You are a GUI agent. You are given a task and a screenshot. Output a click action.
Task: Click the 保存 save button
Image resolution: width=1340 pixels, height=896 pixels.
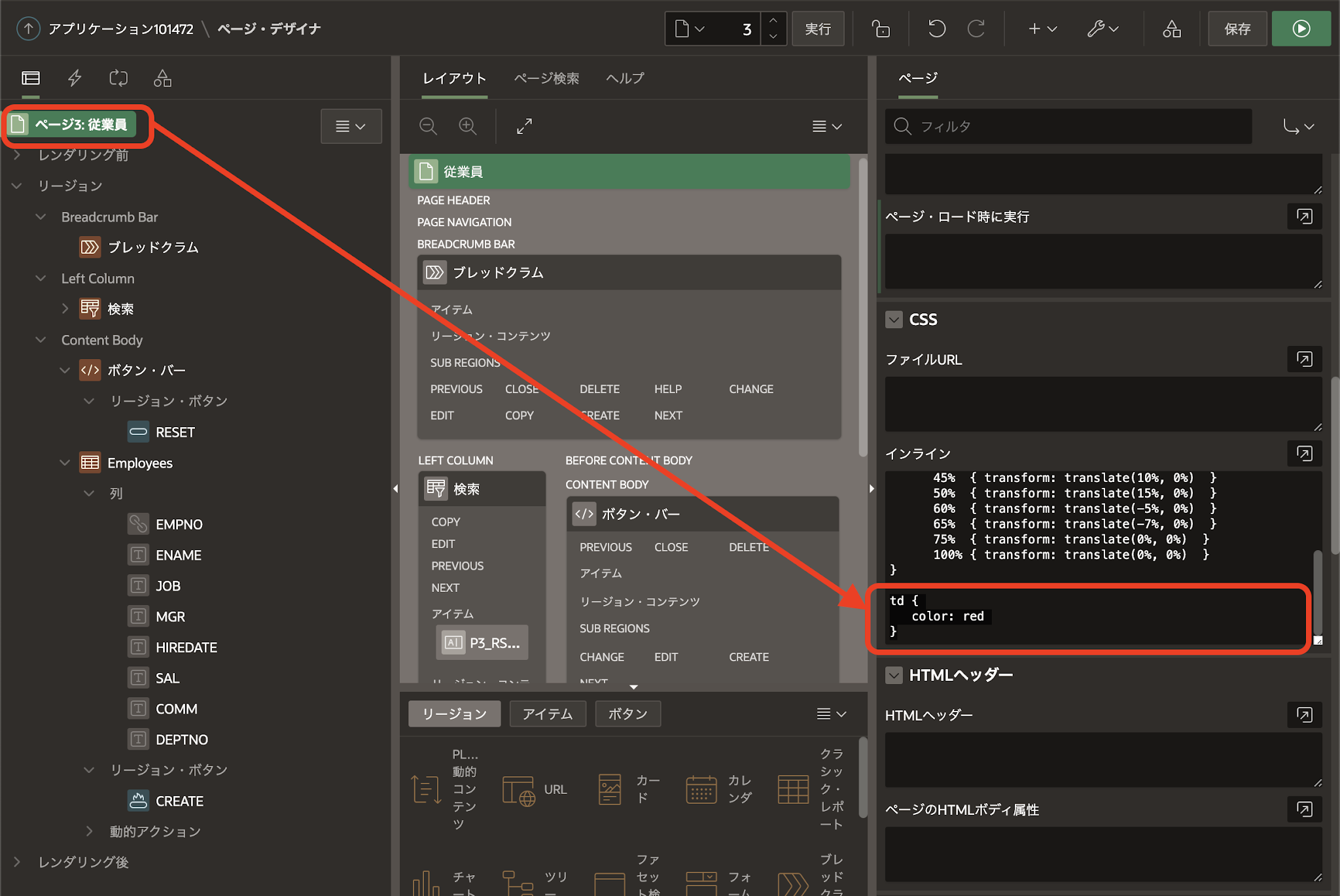[x=1237, y=29]
